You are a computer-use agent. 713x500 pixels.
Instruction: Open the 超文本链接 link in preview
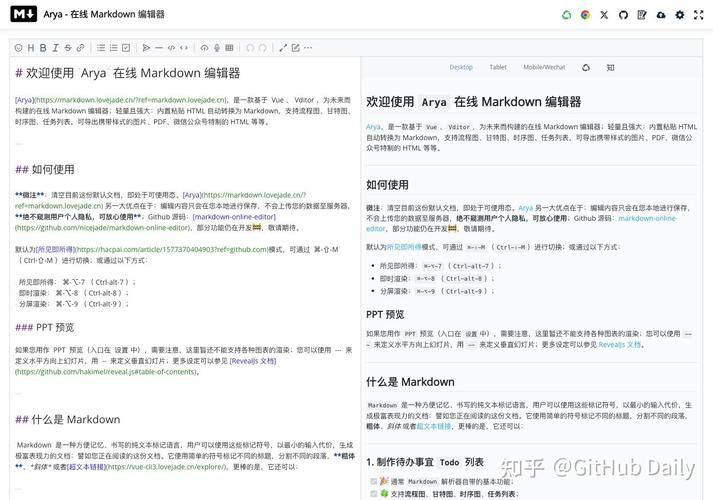point(434,426)
